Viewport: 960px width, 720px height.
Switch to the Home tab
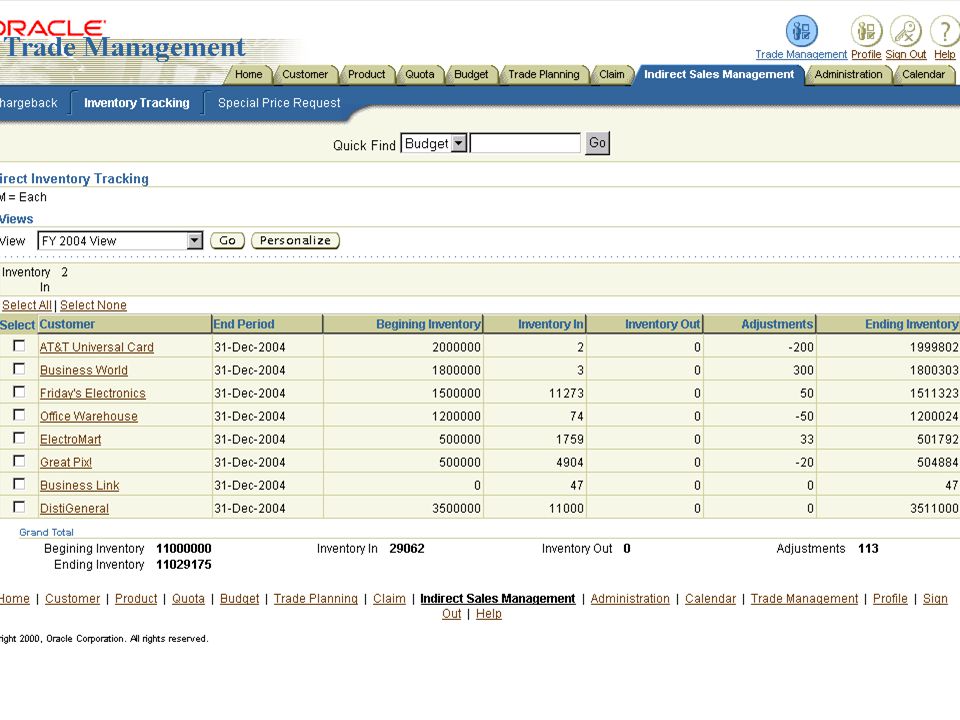coord(248,75)
